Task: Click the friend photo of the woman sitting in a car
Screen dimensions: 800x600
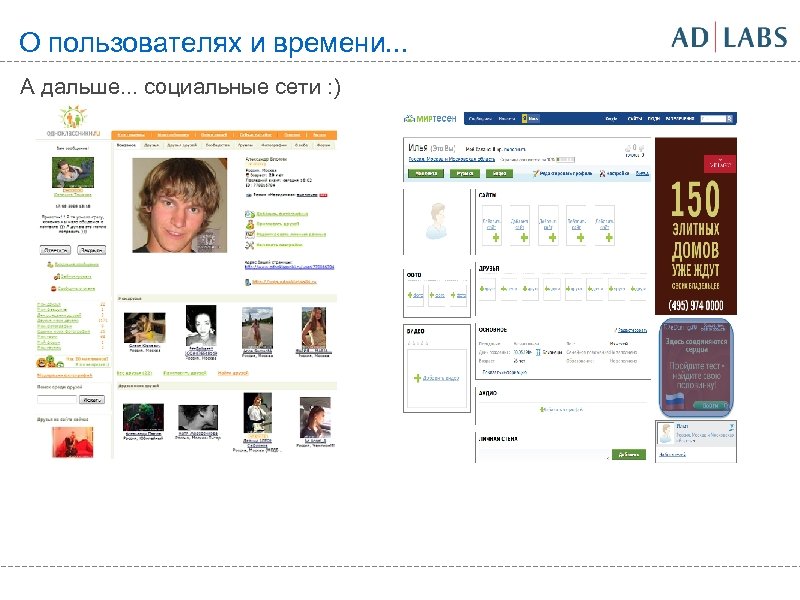Action: click(315, 417)
